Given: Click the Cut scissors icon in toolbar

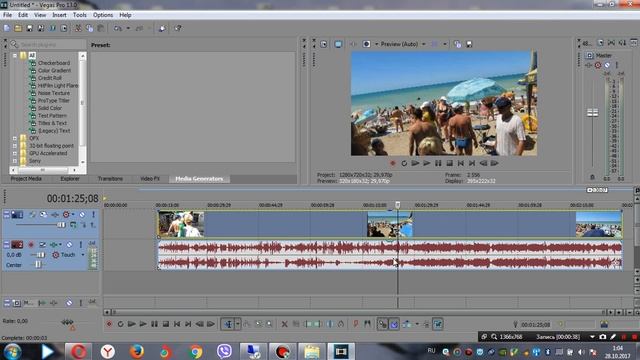Looking at the screenshot, I should pos(78,28).
